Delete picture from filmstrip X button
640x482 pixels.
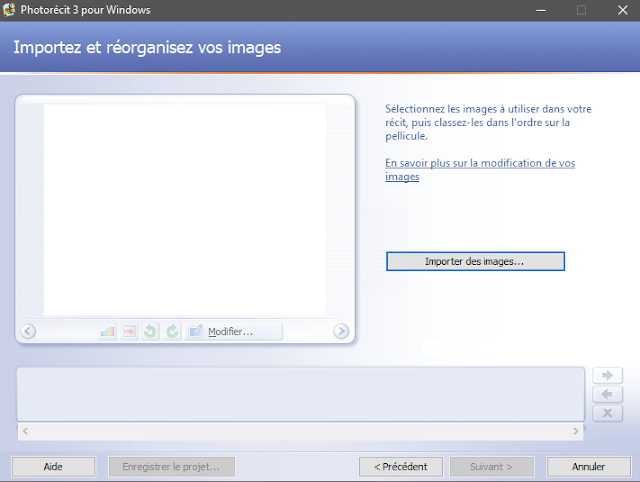(x=607, y=413)
